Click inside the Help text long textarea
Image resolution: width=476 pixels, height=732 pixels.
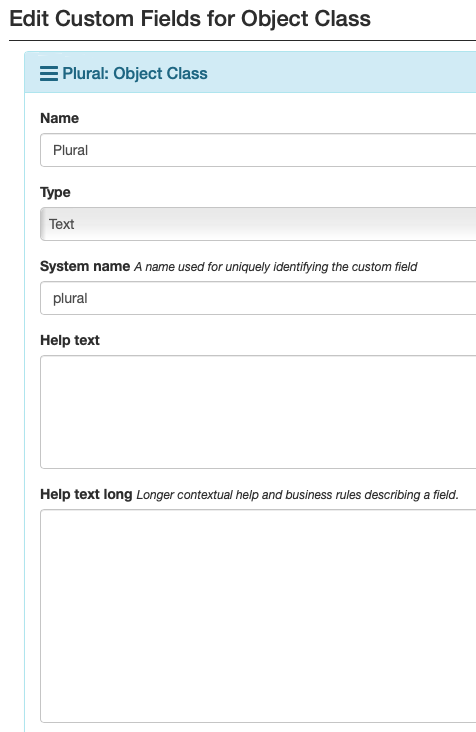click(258, 616)
